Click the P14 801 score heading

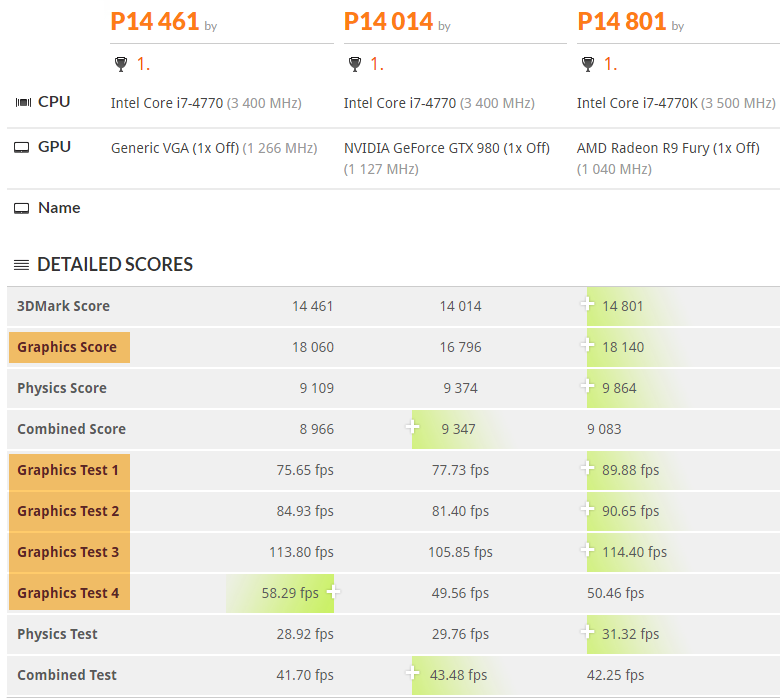[x=621, y=21]
